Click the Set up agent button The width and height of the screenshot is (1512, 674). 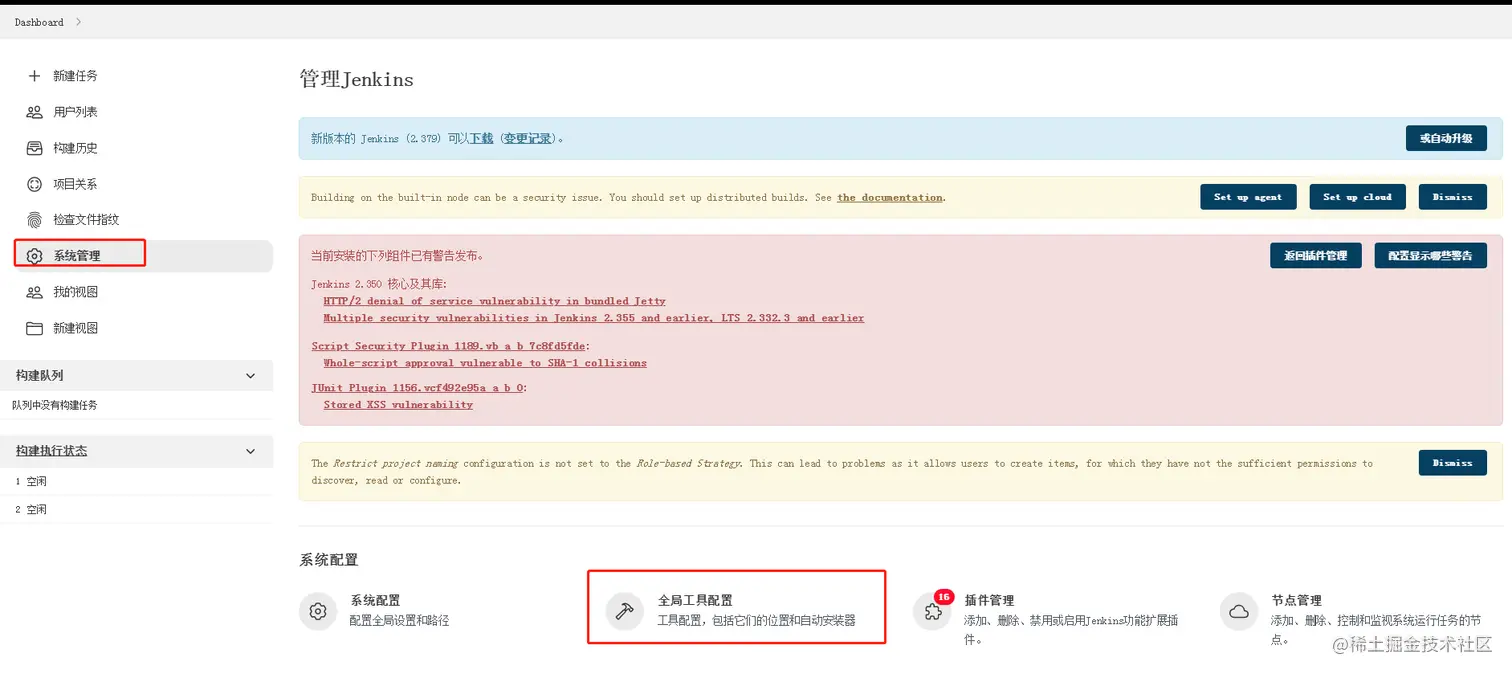click(x=1248, y=197)
